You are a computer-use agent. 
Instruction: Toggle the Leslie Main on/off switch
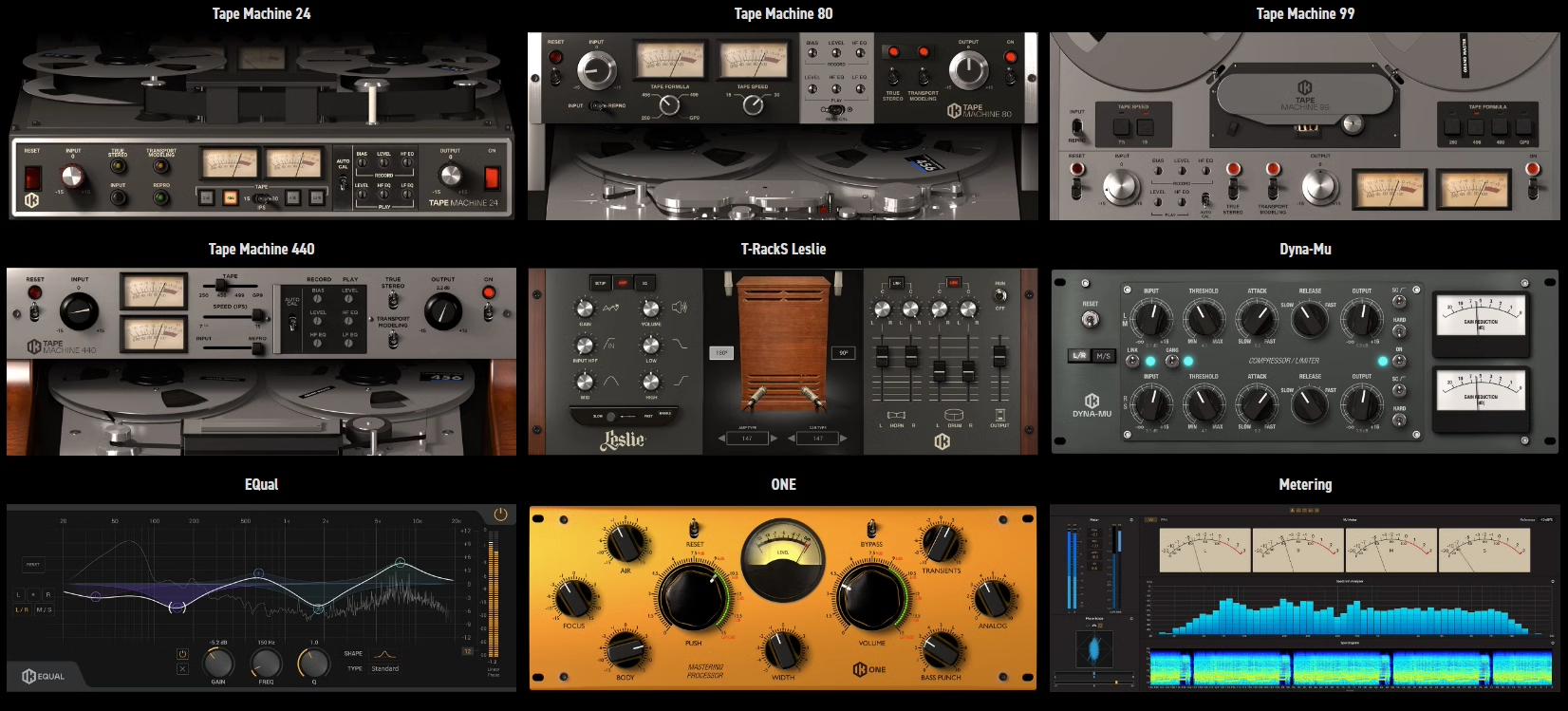999,295
